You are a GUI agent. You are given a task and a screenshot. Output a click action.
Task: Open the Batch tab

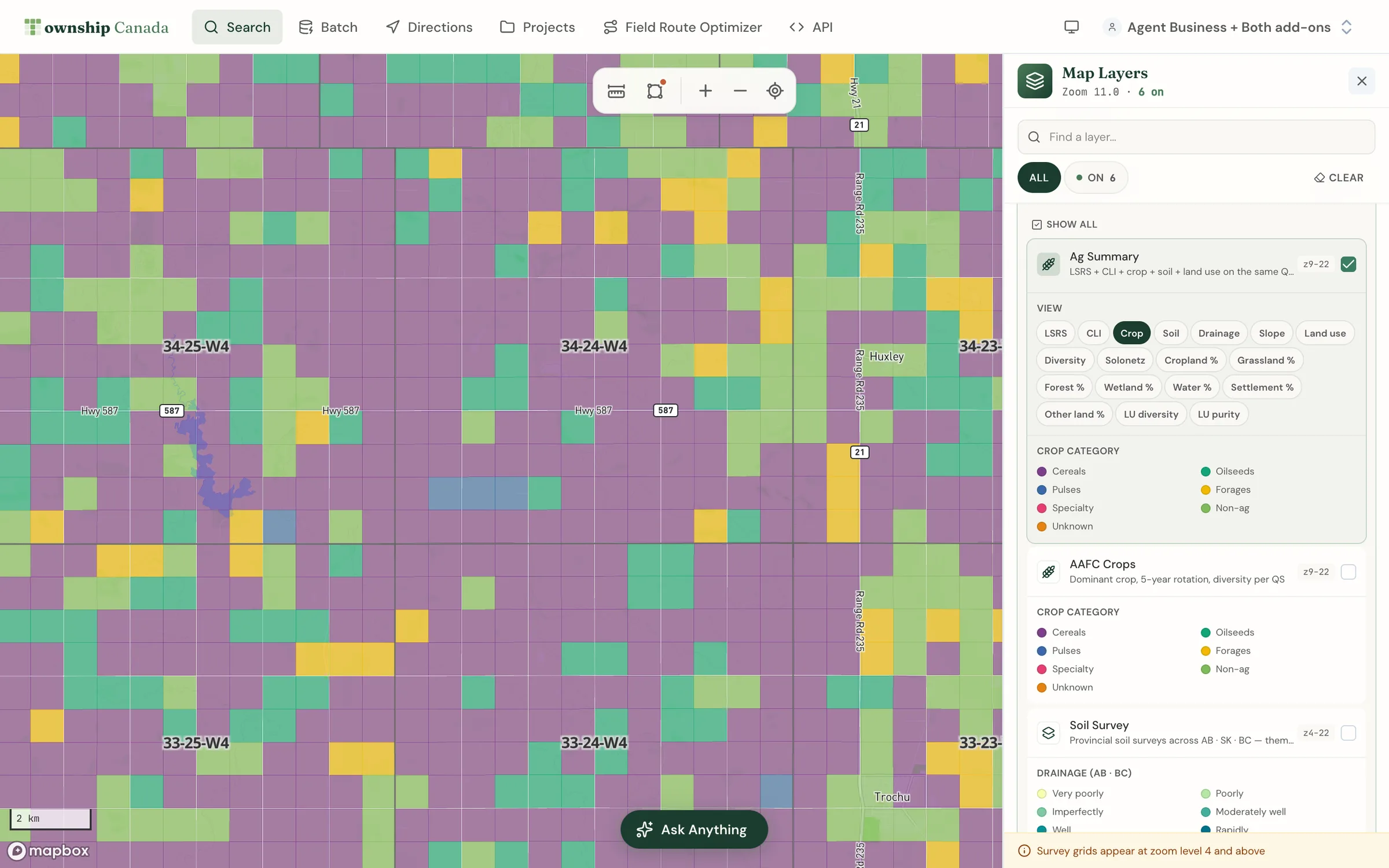tap(328, 27)
